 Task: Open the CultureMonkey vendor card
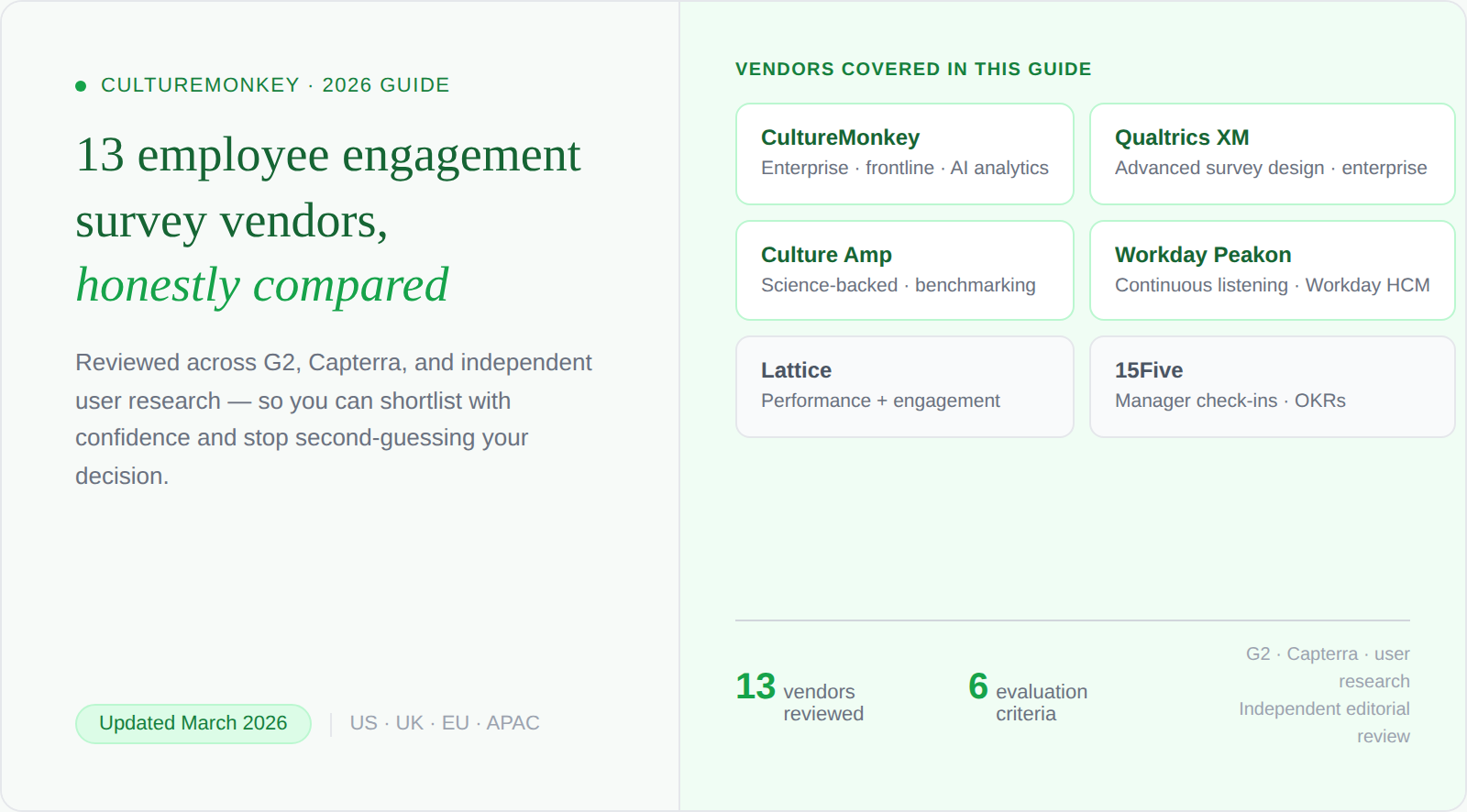click(904, 154)
